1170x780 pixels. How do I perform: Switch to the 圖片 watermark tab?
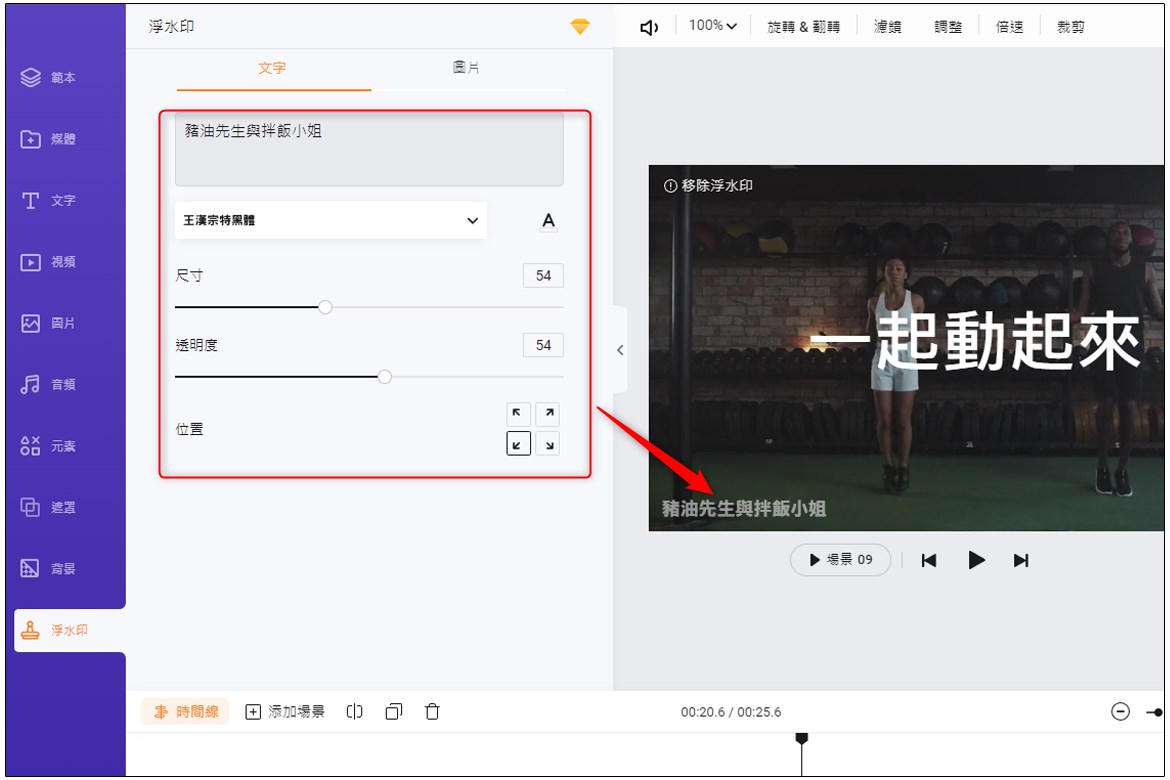coord(467,68)
